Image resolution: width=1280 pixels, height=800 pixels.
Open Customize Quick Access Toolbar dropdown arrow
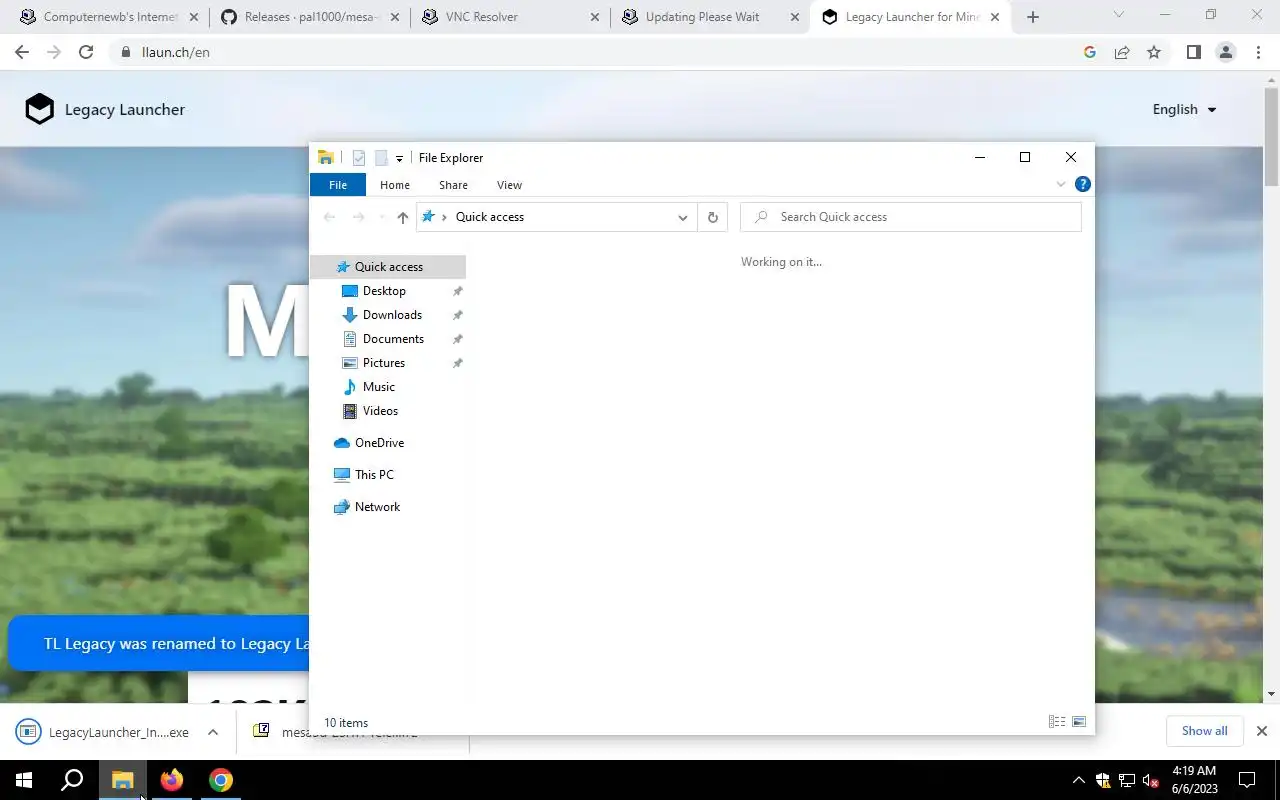click(399, 158)
